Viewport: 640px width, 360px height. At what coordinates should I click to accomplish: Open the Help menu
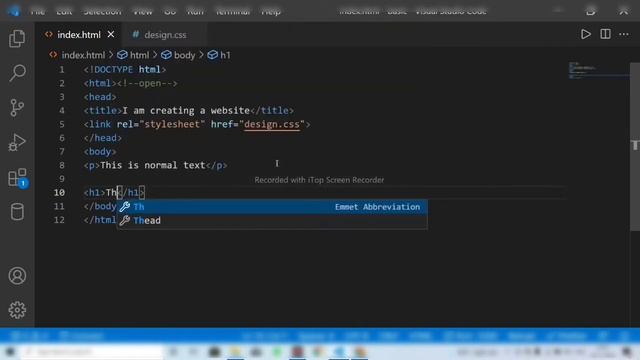coord(271,11)
